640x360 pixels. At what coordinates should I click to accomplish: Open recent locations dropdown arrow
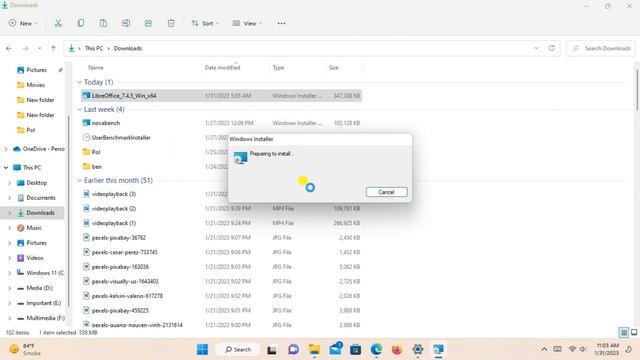click(x=39, y=48)
